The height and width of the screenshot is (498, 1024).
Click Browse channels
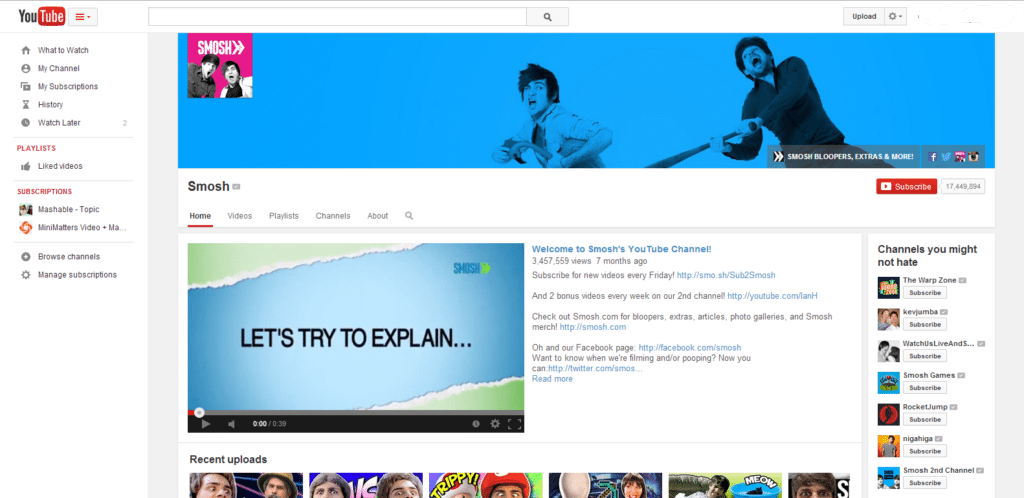(x=69, y=257)
